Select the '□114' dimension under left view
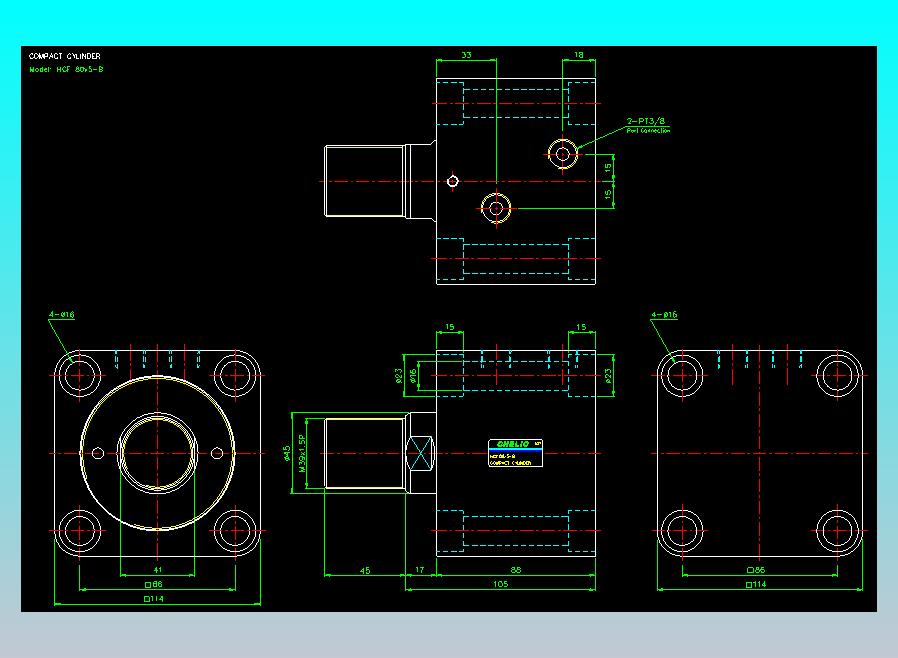The height and width of the screenshot is (658, 898). point(153,599)
